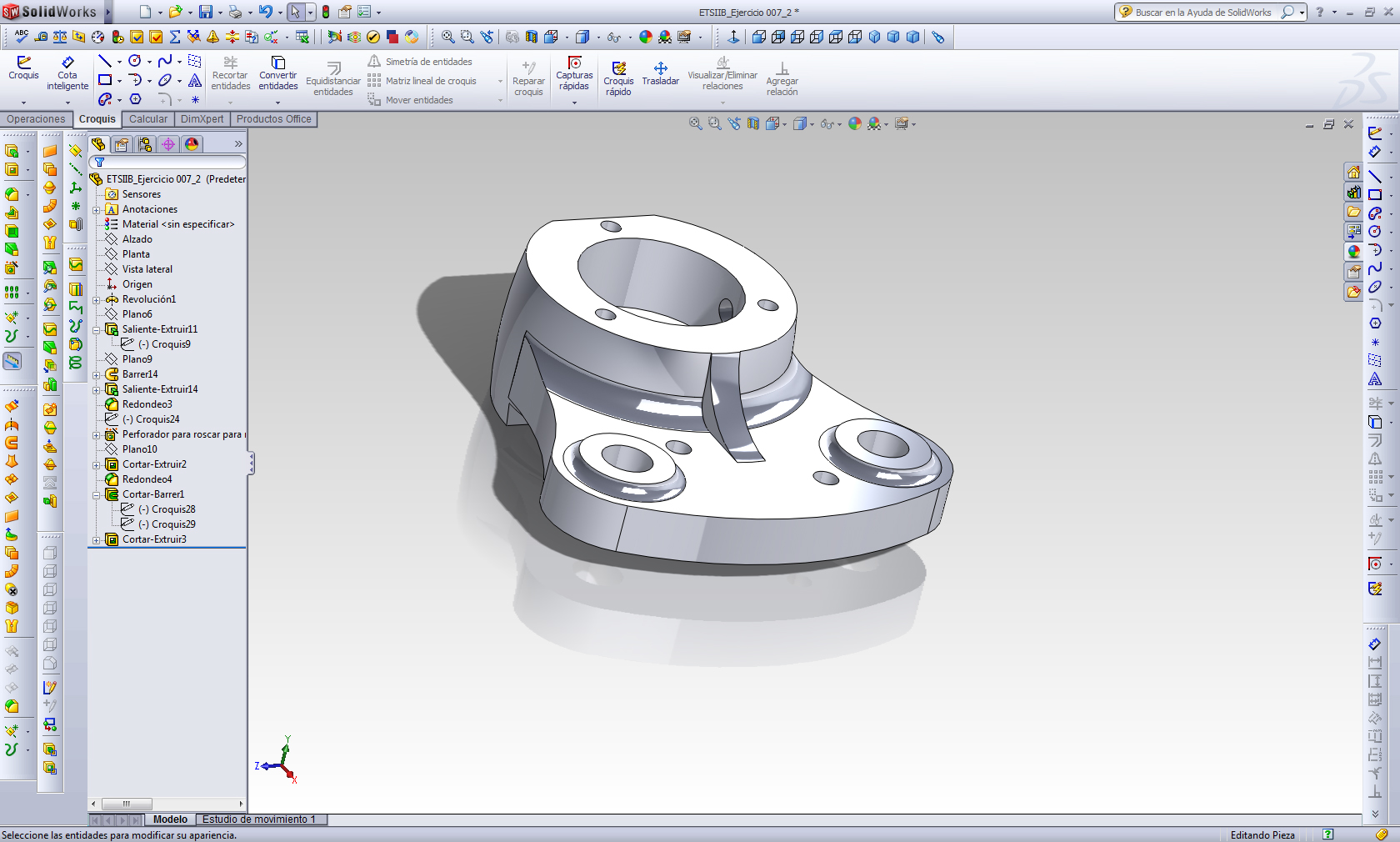
Task: Open the Estudio de movimiento 1 tab
Action: [262, 819]
